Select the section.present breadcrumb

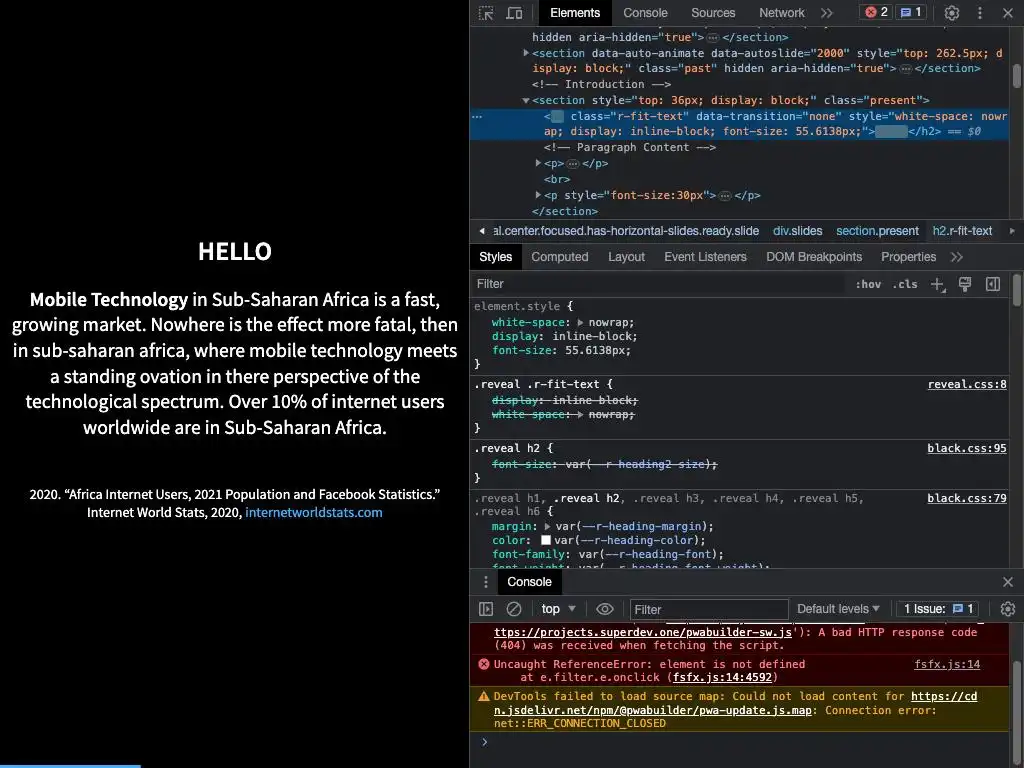(877, 231)
